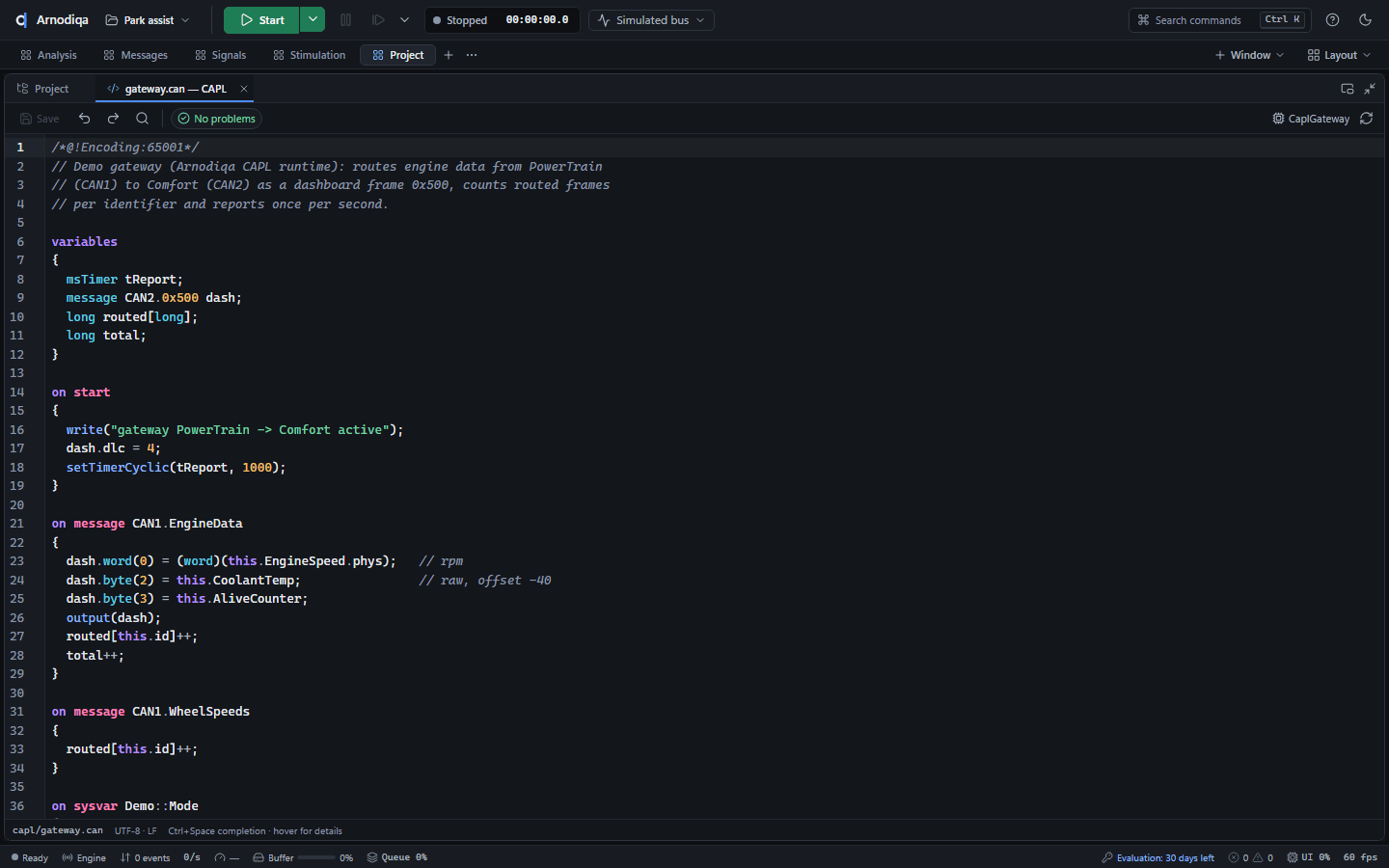Click the No problems status badge

pyautogui.click(x=216, y=119)
